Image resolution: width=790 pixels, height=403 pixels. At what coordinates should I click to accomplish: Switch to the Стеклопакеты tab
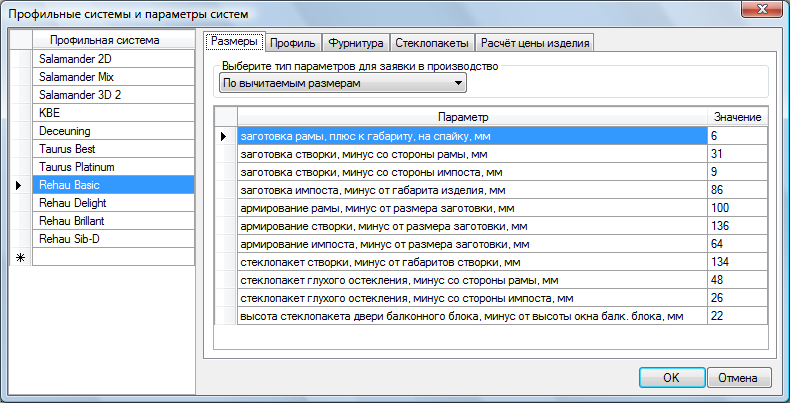tap(431, 42)
